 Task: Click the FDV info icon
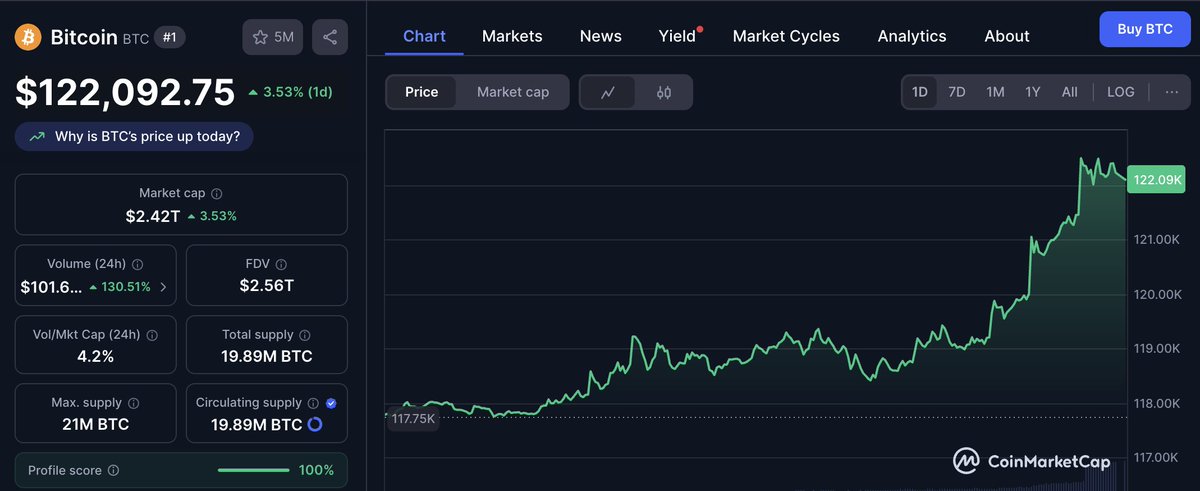coord(283,265)
